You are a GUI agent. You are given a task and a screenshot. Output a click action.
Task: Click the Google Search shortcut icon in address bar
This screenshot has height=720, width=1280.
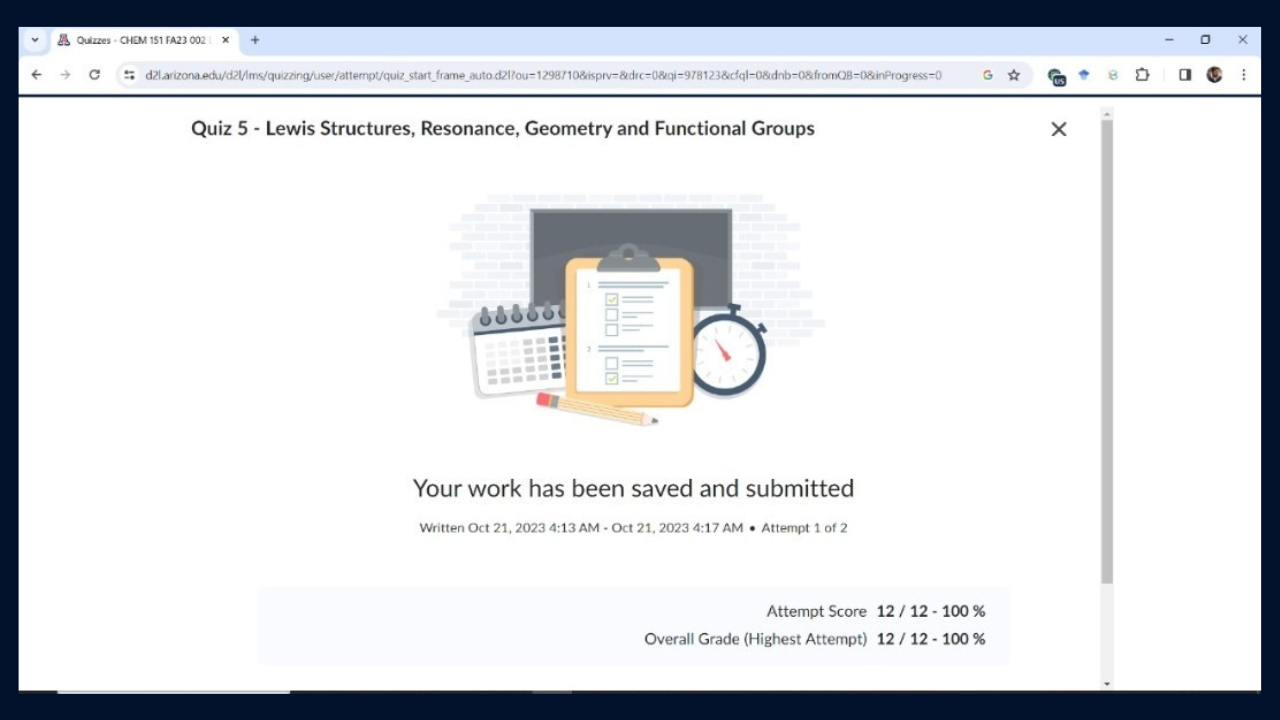[x=987, y=75]
